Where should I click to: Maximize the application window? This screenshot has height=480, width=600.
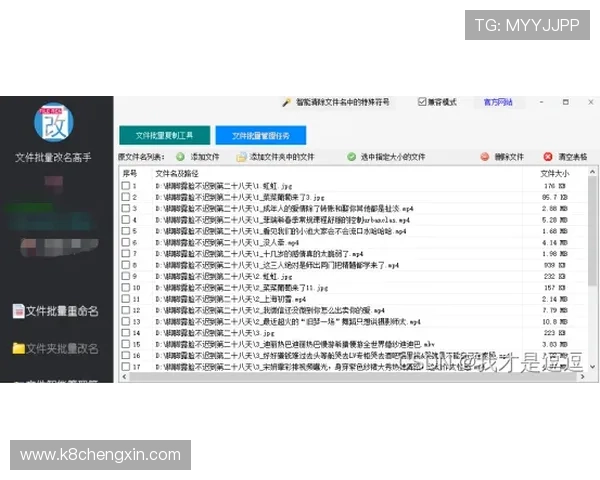tap(566, 102)
